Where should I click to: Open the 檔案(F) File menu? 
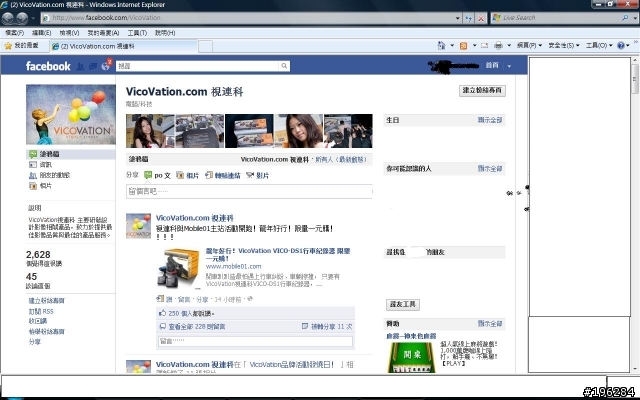(x=15, y=33)
